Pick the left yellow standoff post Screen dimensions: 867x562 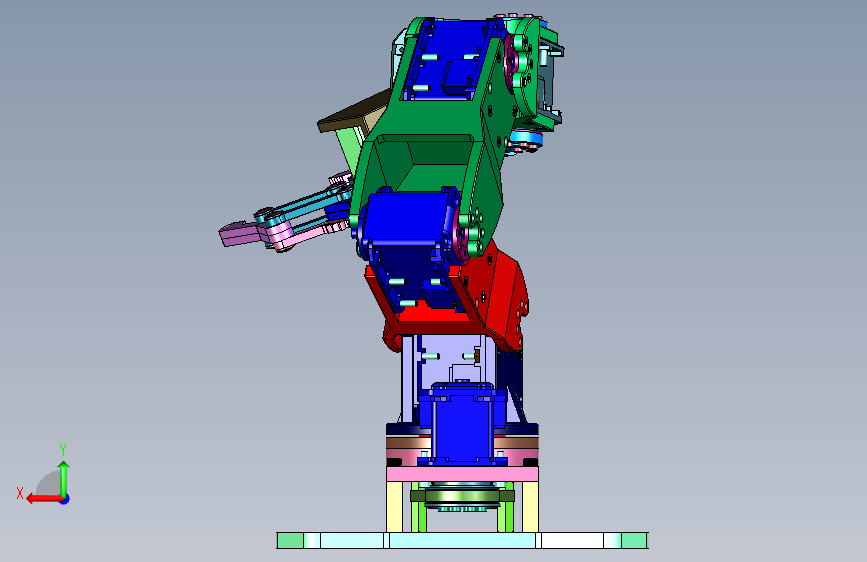[x=394, y=507]
